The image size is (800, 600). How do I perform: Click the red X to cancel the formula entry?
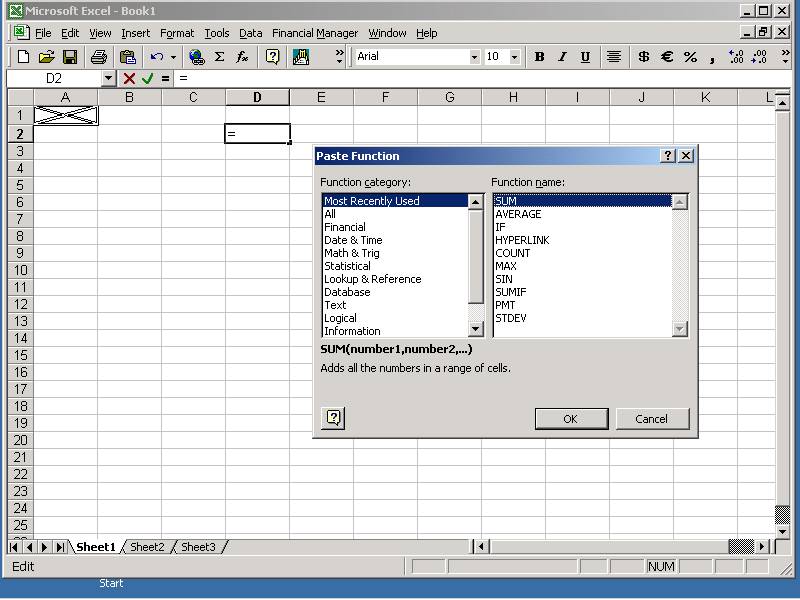(x=129, y=78)
